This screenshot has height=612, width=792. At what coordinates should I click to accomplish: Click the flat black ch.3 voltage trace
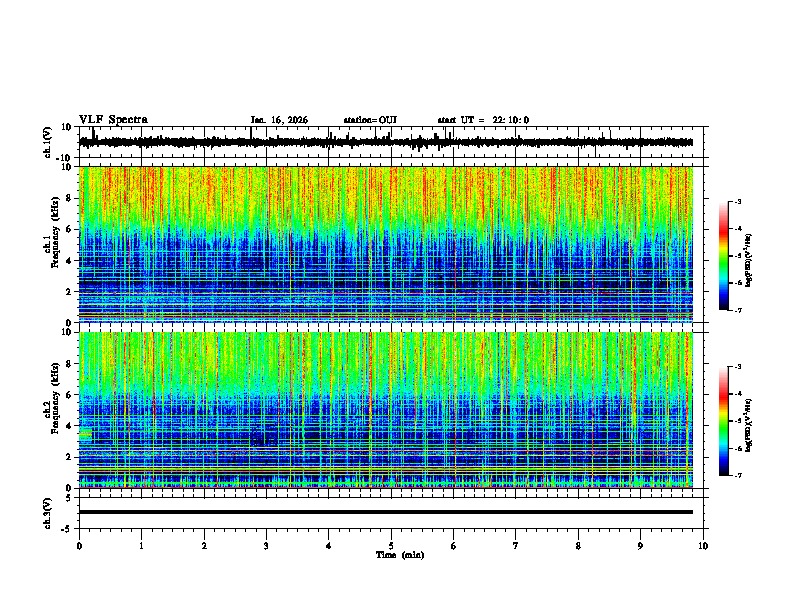pos(386,512)
